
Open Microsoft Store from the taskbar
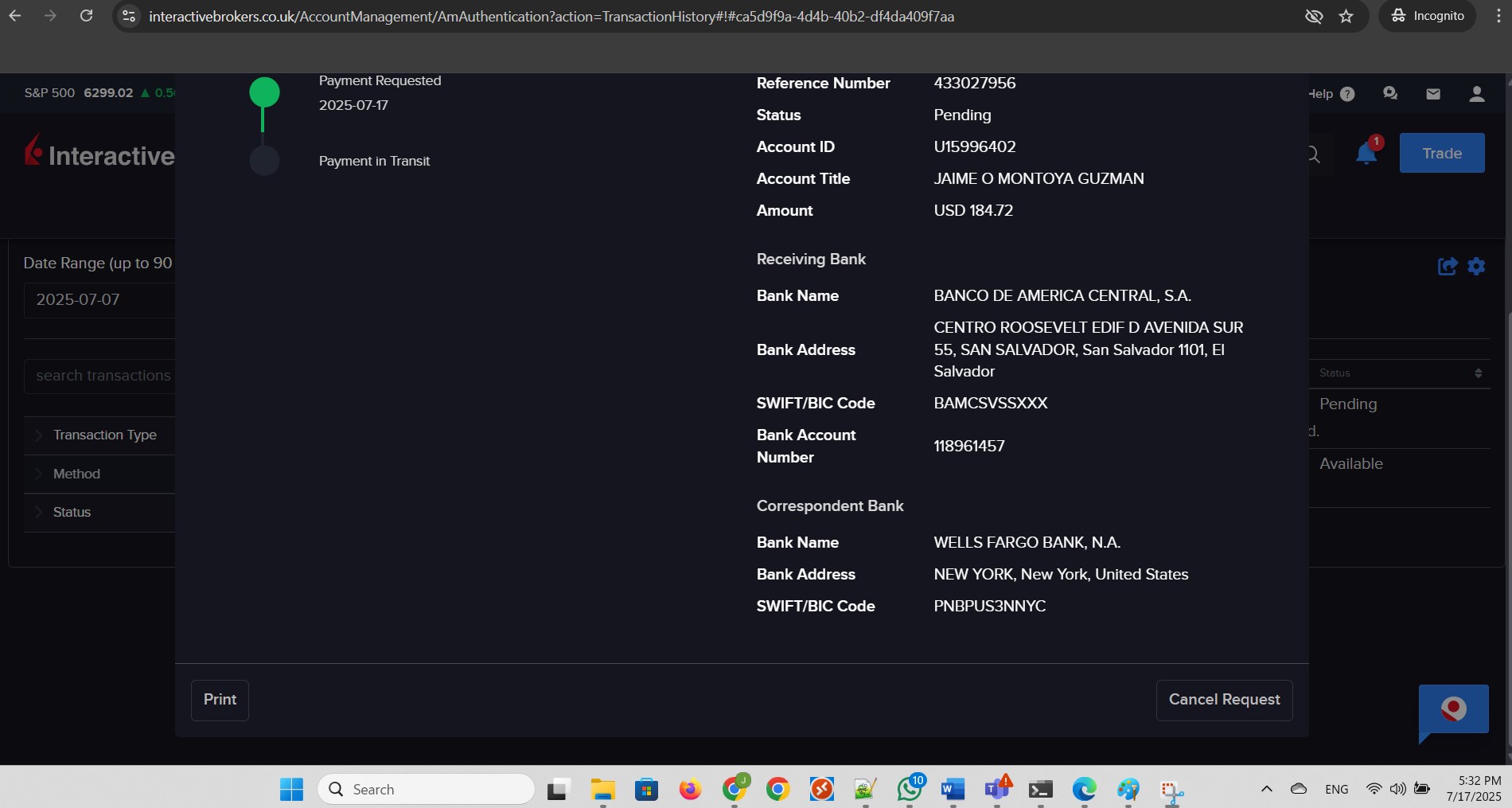click(x=646, y=789)
